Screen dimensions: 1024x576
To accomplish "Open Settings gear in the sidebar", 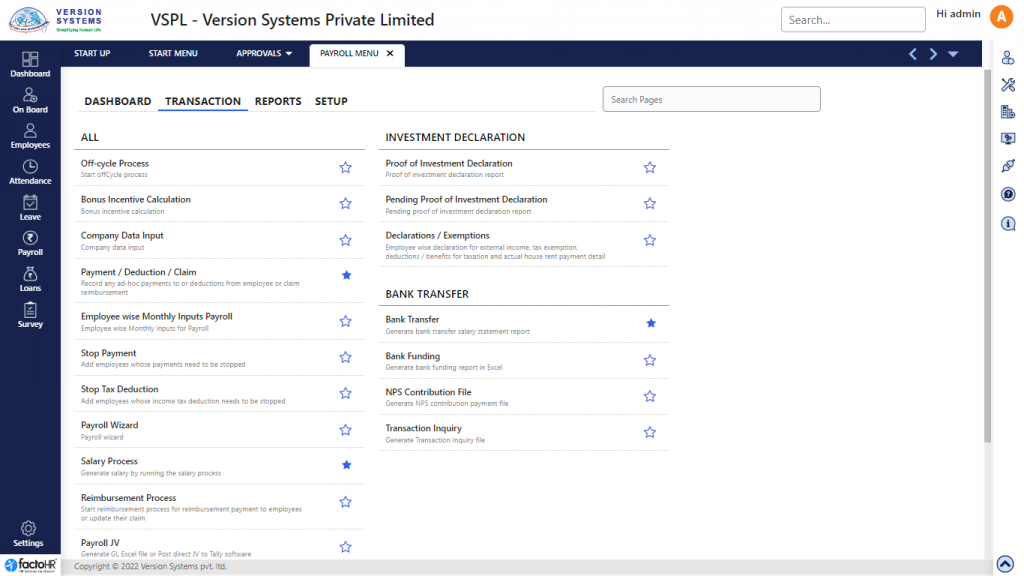I will point(29,533).
